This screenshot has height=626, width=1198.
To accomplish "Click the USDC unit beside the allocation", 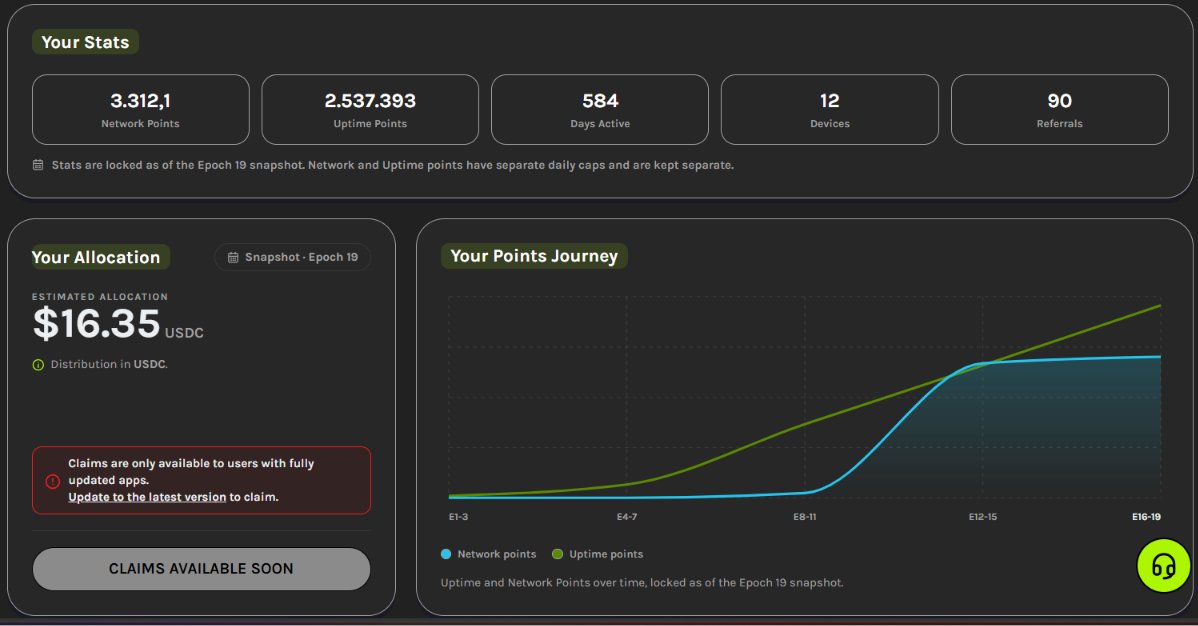I will click(184, 333).
